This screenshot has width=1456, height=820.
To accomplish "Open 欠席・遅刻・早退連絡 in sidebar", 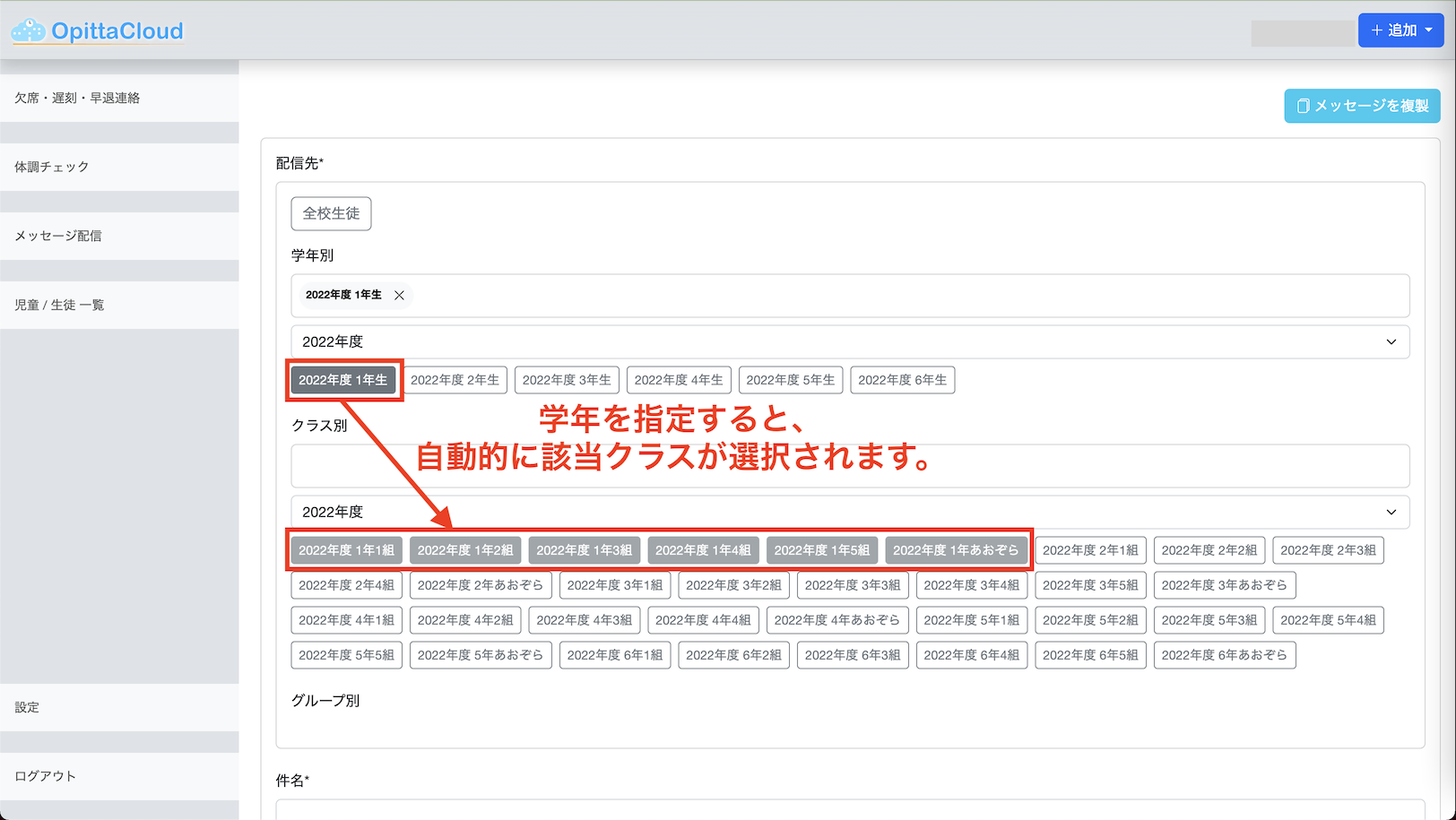I will (119, 98).
